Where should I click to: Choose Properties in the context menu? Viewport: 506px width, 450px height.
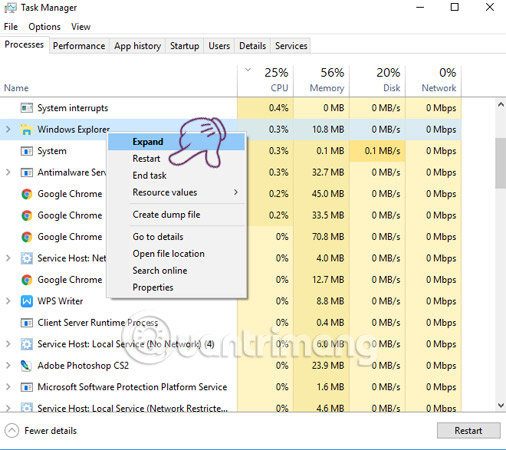tap(176, 287)
